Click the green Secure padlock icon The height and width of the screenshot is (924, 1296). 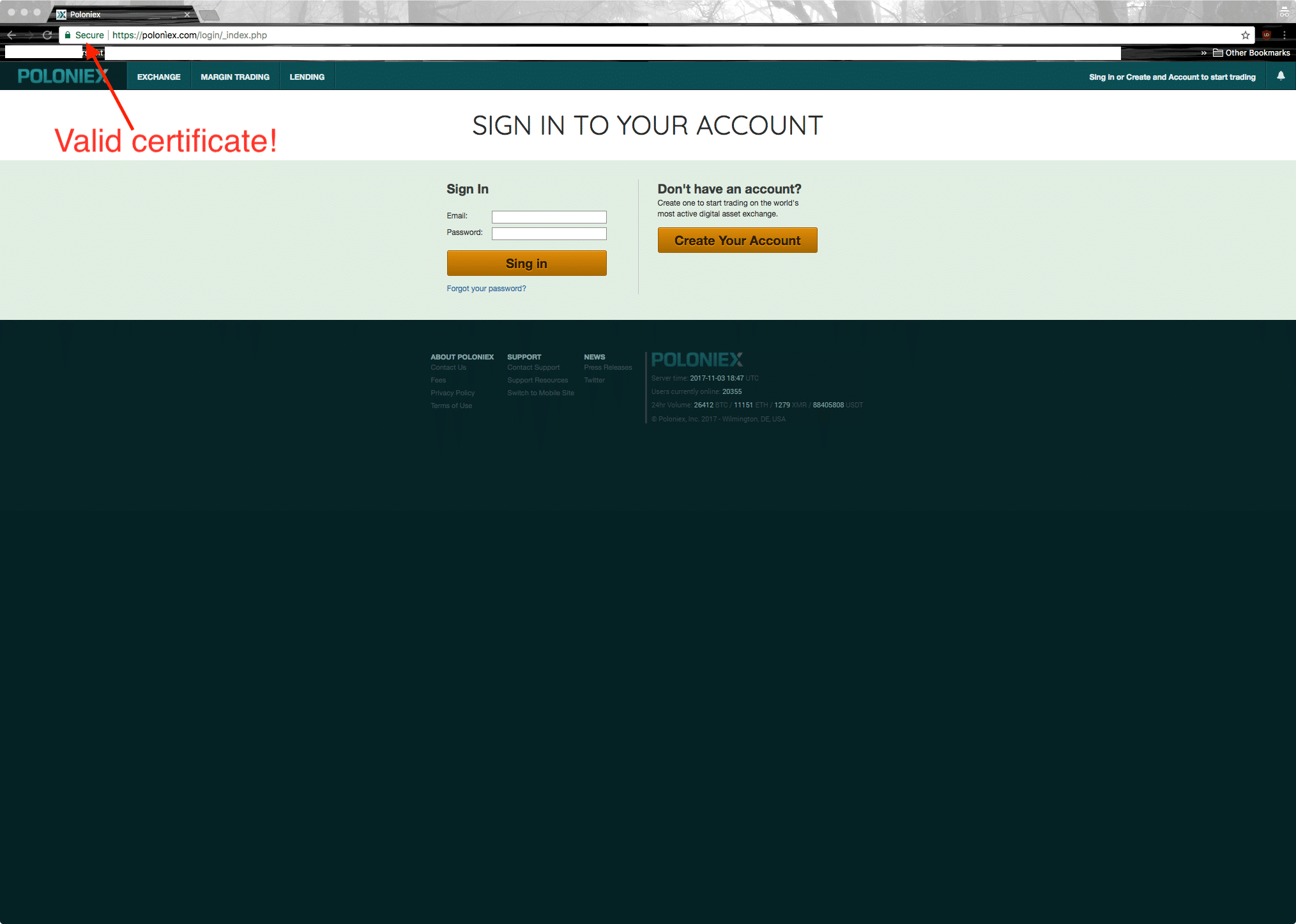coord(68,35)
